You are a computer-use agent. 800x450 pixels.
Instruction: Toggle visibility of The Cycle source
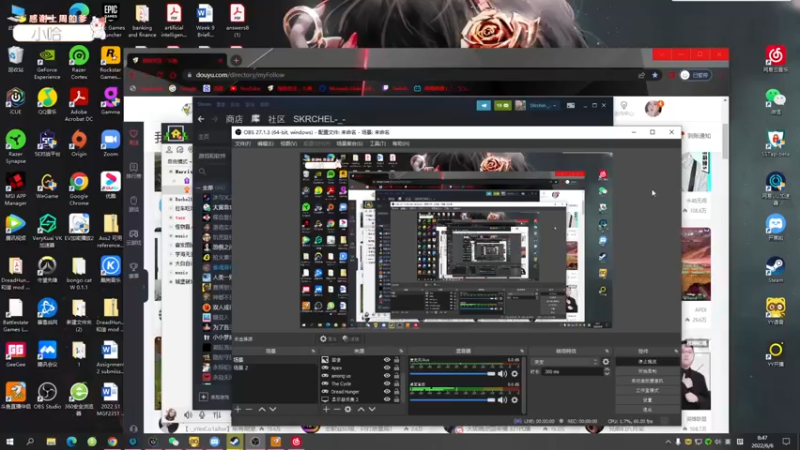pyautogui.click(x=387, y=384)
